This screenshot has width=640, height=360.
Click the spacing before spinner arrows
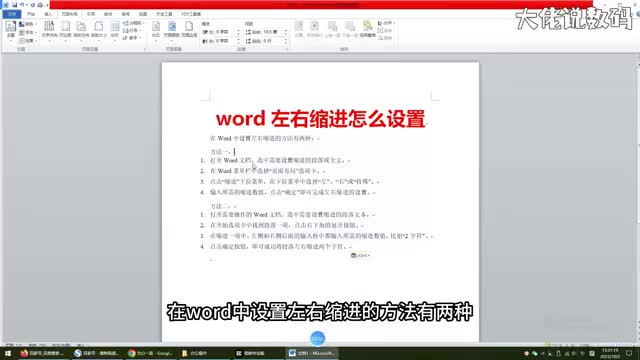pyautogui.click(x=286, y=32)
